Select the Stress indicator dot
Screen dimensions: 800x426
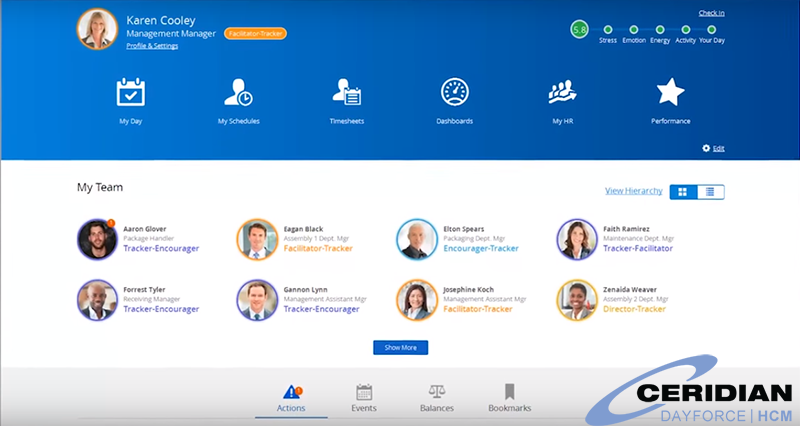pyautogui.click(x=607, y=30)
